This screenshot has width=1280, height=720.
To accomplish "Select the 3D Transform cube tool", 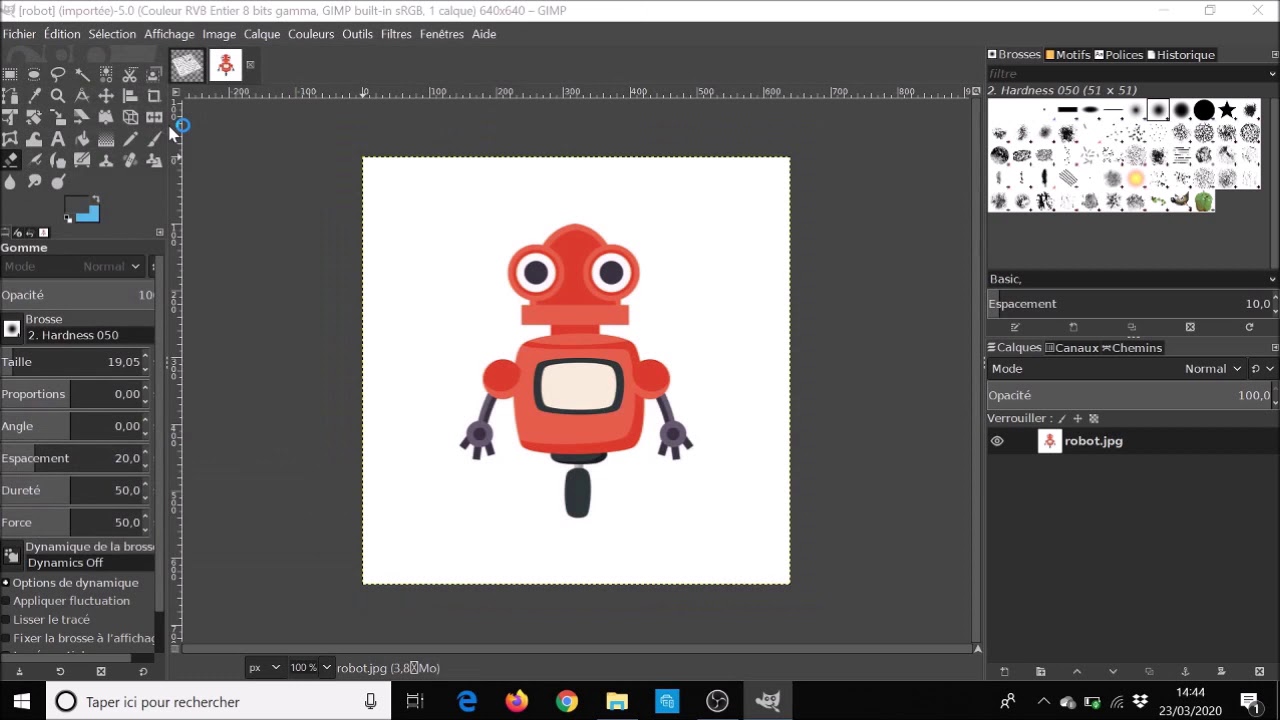I will tap(130, 117).
